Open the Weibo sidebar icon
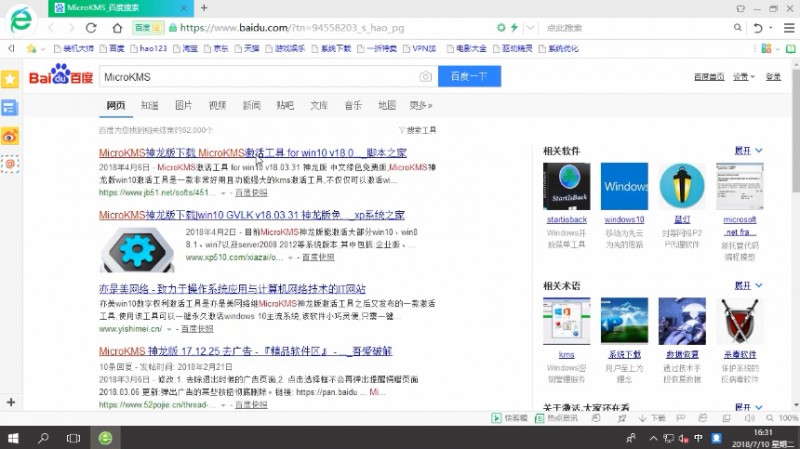This screenshot has width=800, height=449. coord(10,136)
